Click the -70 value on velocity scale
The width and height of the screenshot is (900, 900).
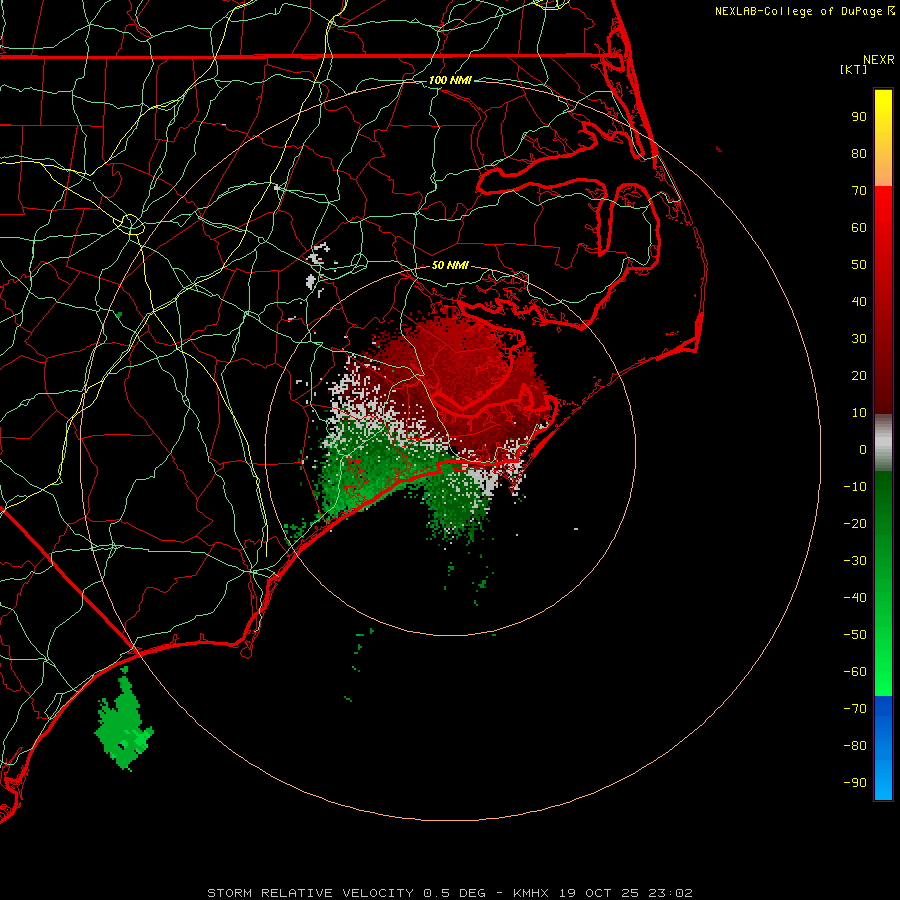(x=855, y=708)
